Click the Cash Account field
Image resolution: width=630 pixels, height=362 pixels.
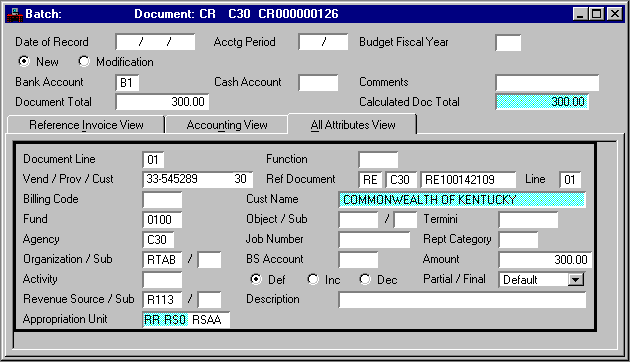point(318,83)
